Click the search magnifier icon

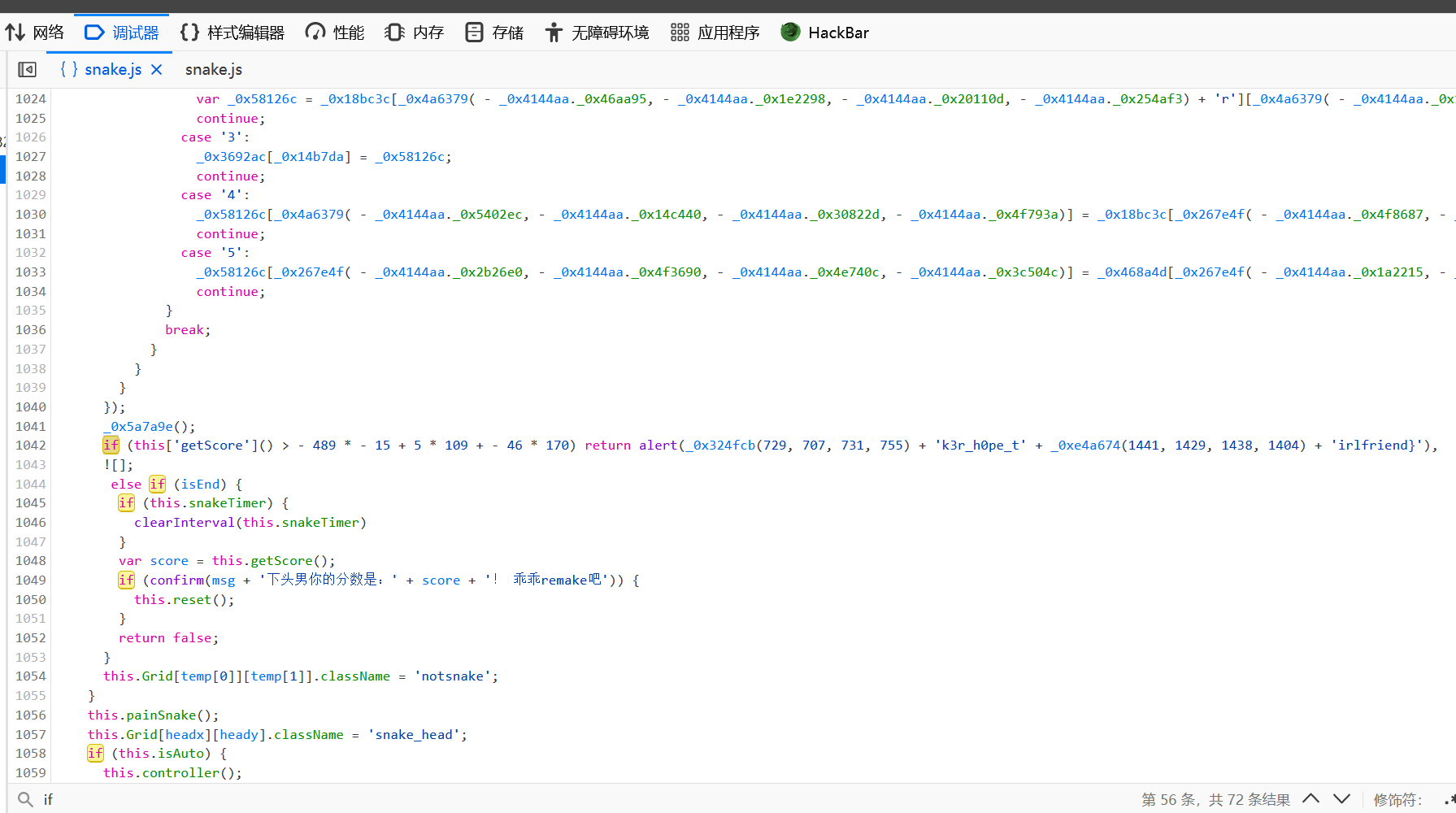tap(25, 799)
